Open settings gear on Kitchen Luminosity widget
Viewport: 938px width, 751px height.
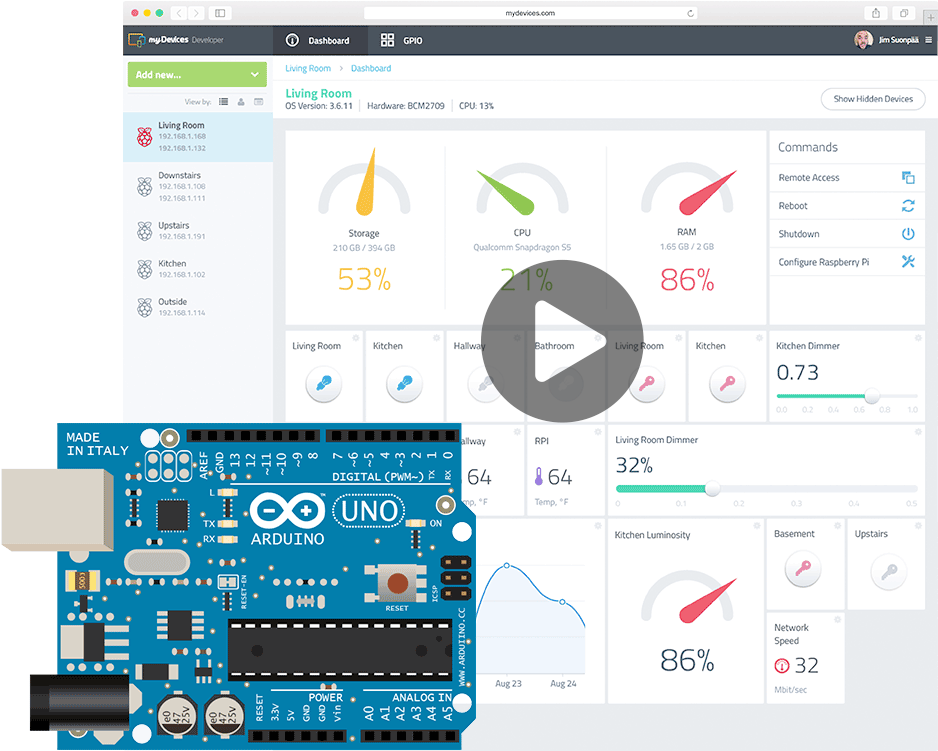(x=757, y=525)
